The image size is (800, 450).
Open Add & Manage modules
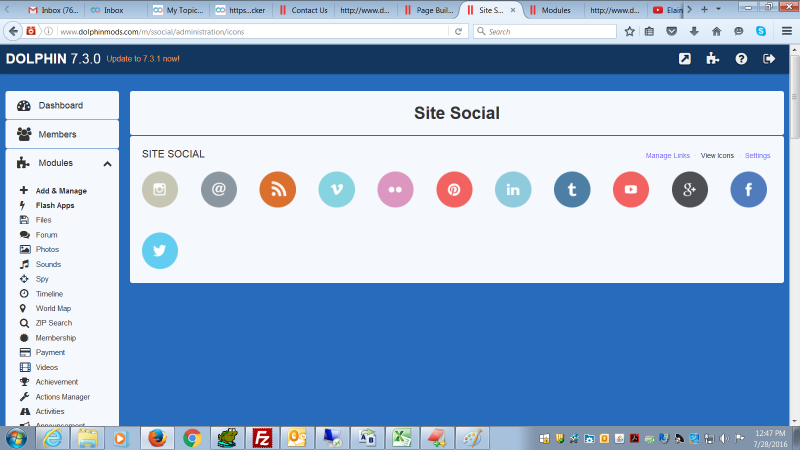coord(61,191)
